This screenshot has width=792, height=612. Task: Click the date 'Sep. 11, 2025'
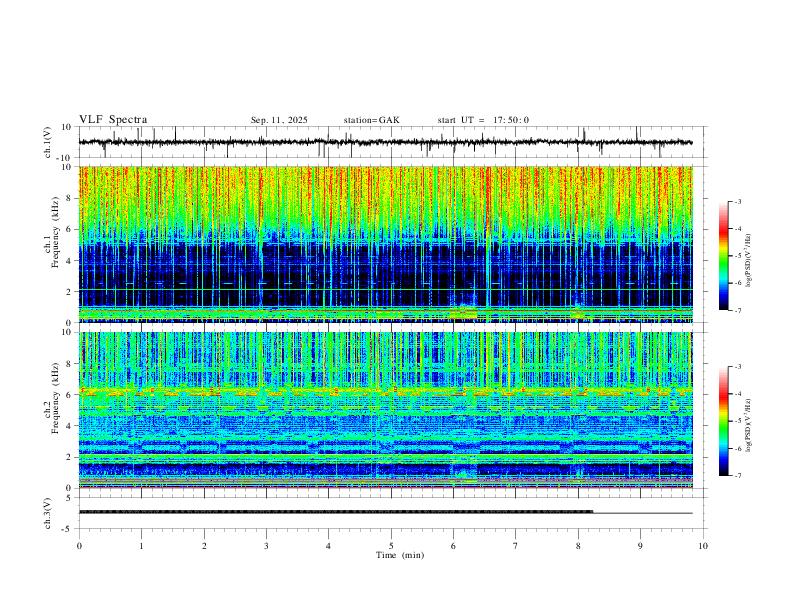[279, 120]
